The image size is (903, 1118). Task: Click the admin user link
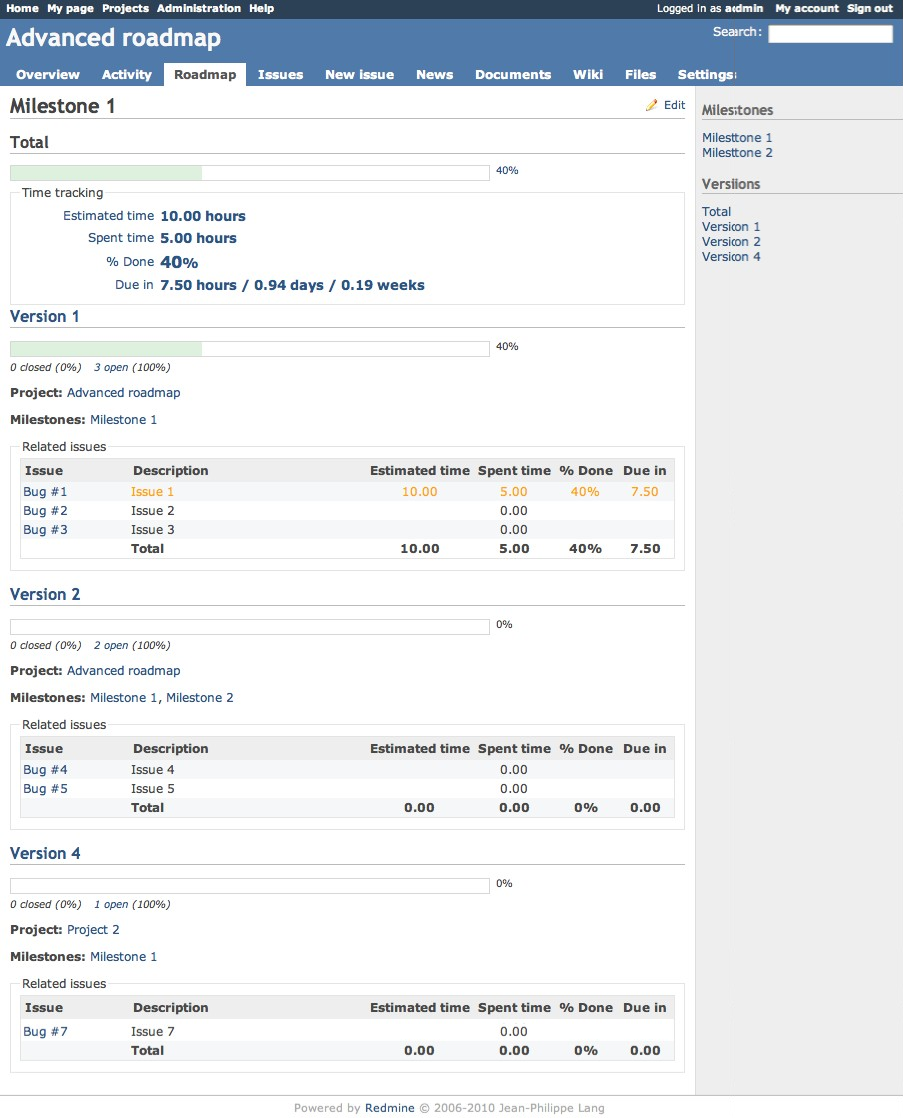[x=743, y=9]
